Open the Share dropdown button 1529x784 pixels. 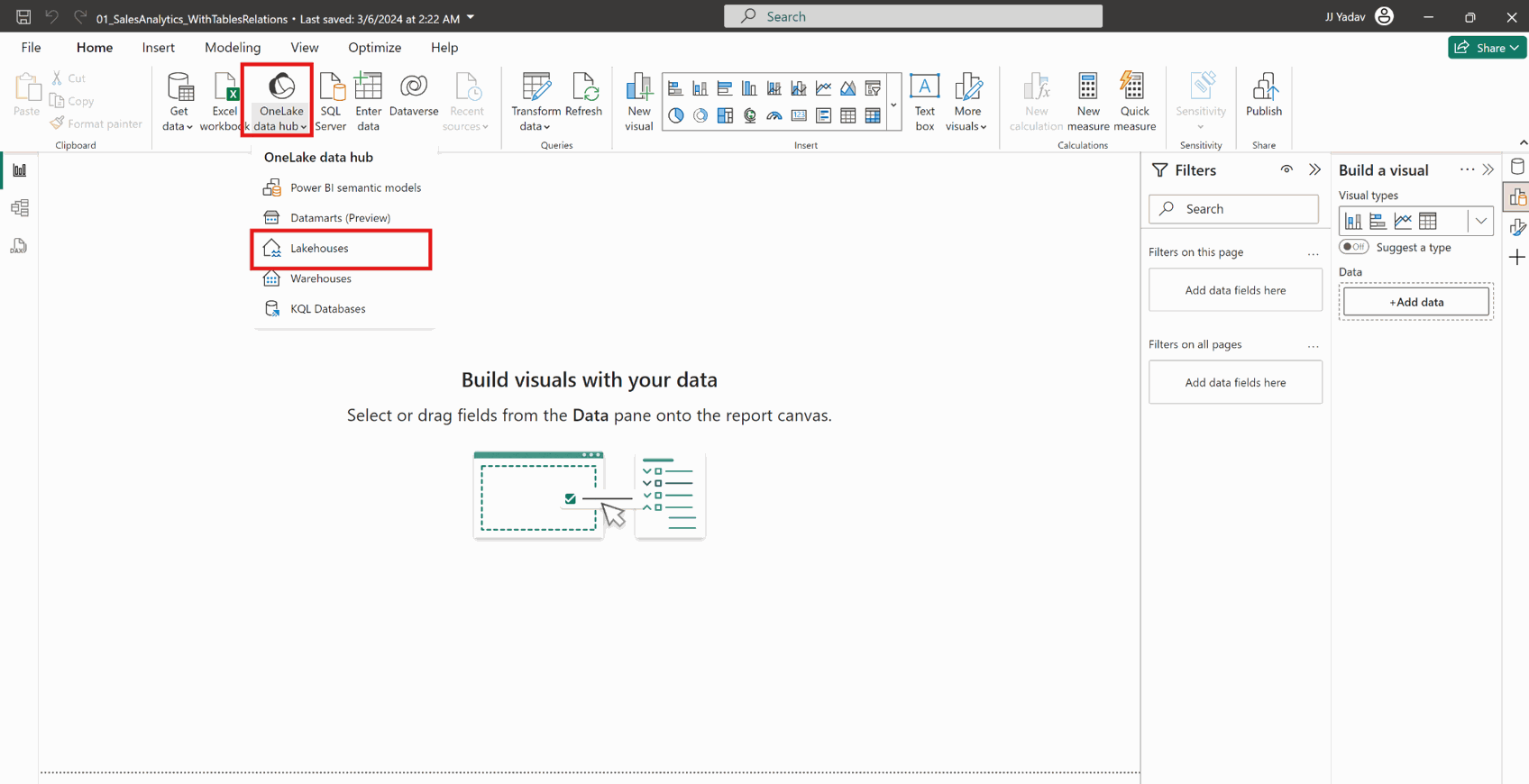pos(1488,47)
